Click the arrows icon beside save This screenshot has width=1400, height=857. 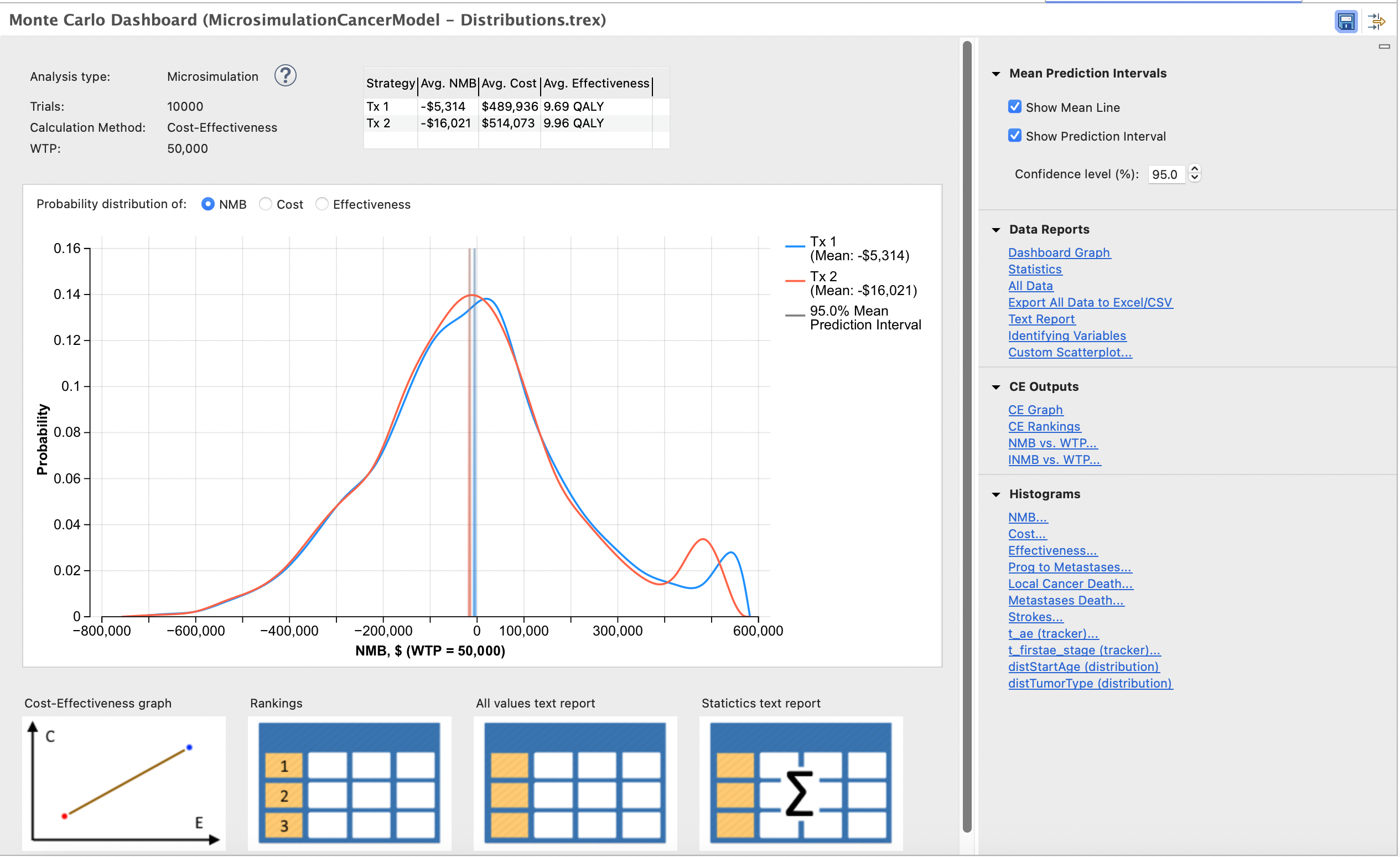click(x=1376, y=22)
